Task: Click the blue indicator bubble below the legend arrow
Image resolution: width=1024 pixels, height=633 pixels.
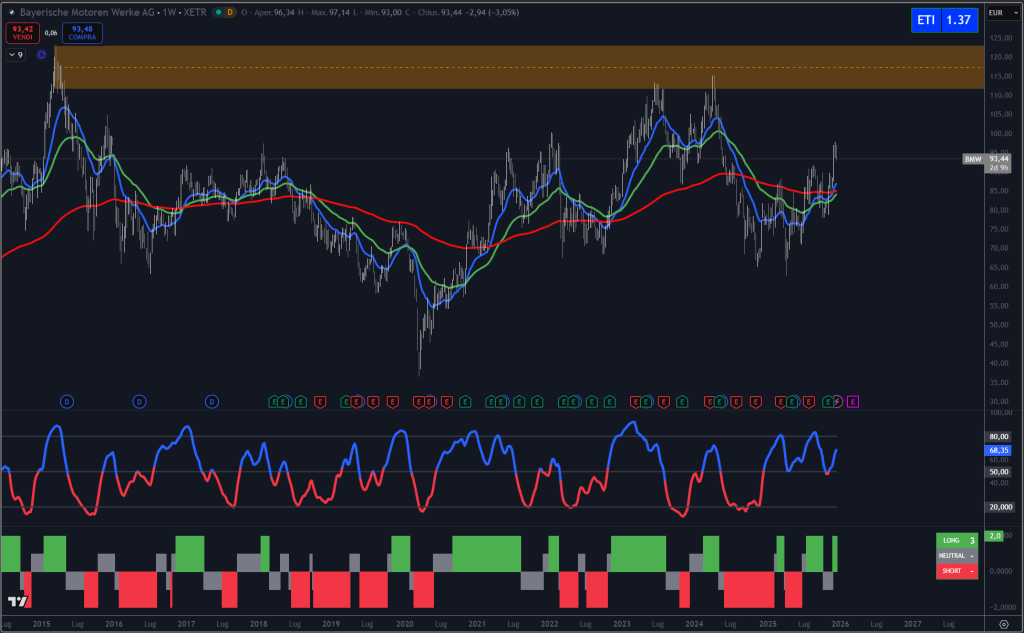Action: (x=41, y=54)
